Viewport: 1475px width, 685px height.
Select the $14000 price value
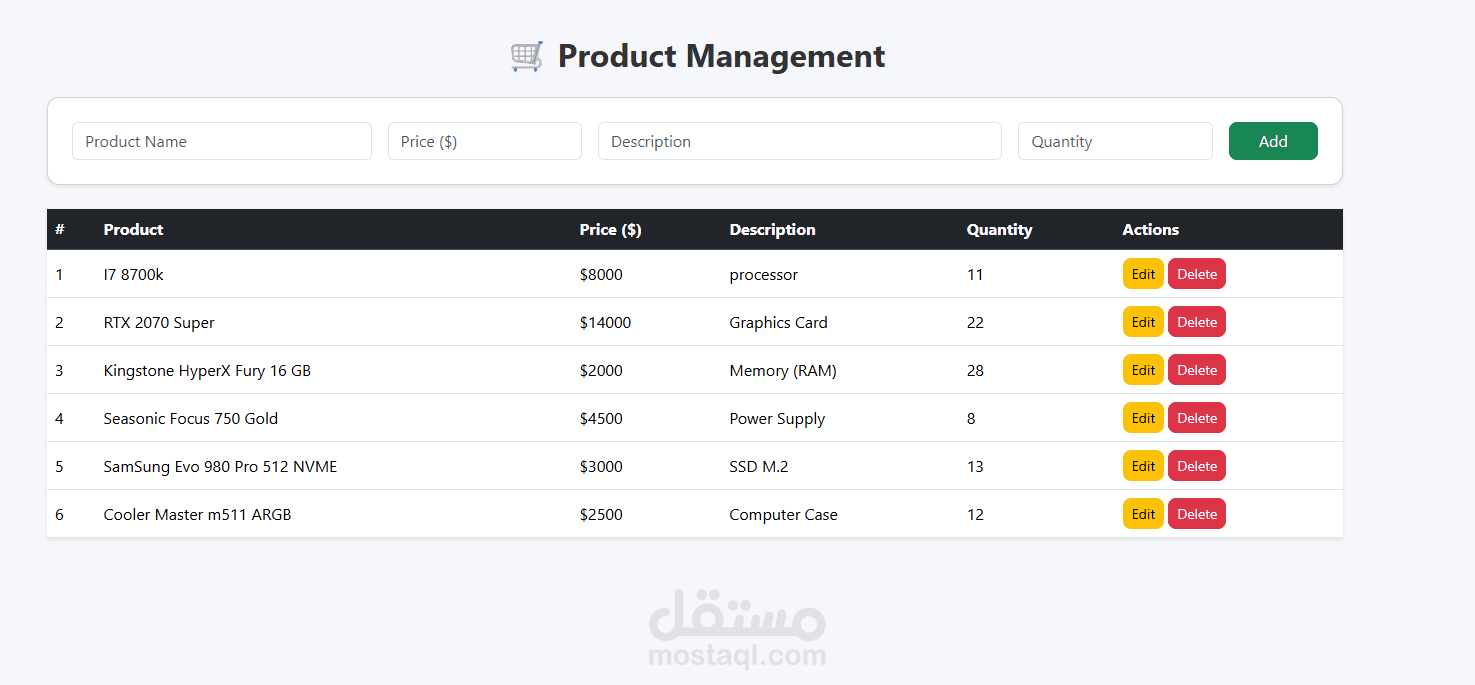point(605,323)
